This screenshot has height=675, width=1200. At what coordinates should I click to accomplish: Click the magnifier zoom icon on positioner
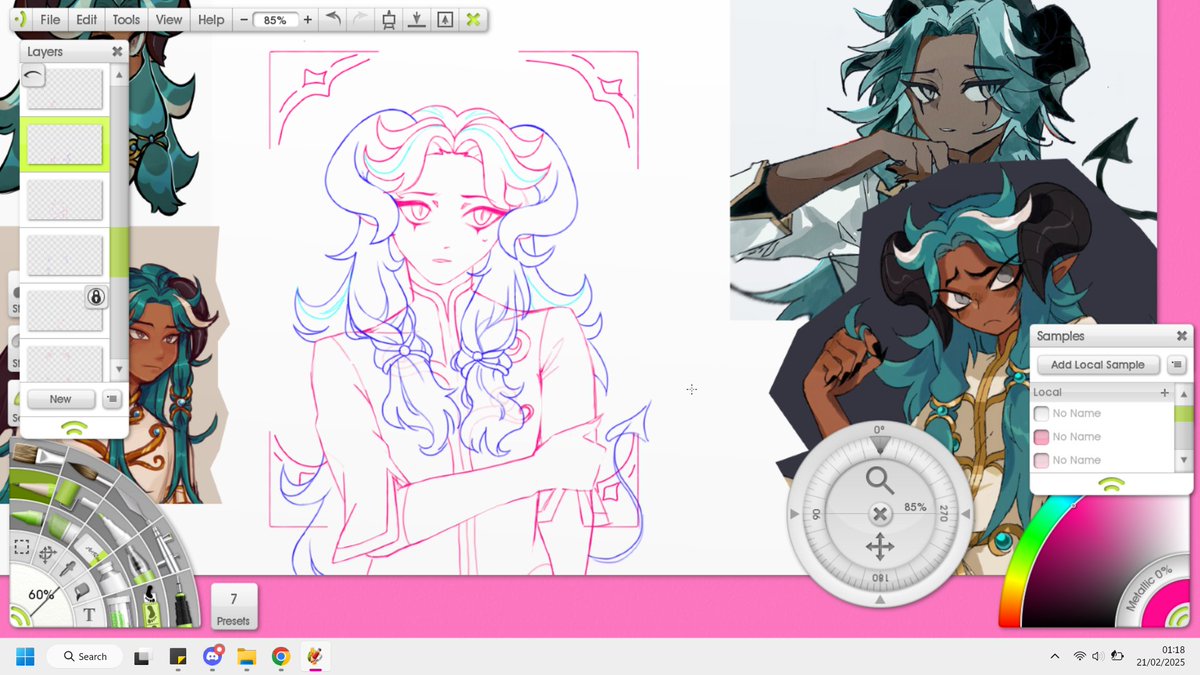[880, 481]
